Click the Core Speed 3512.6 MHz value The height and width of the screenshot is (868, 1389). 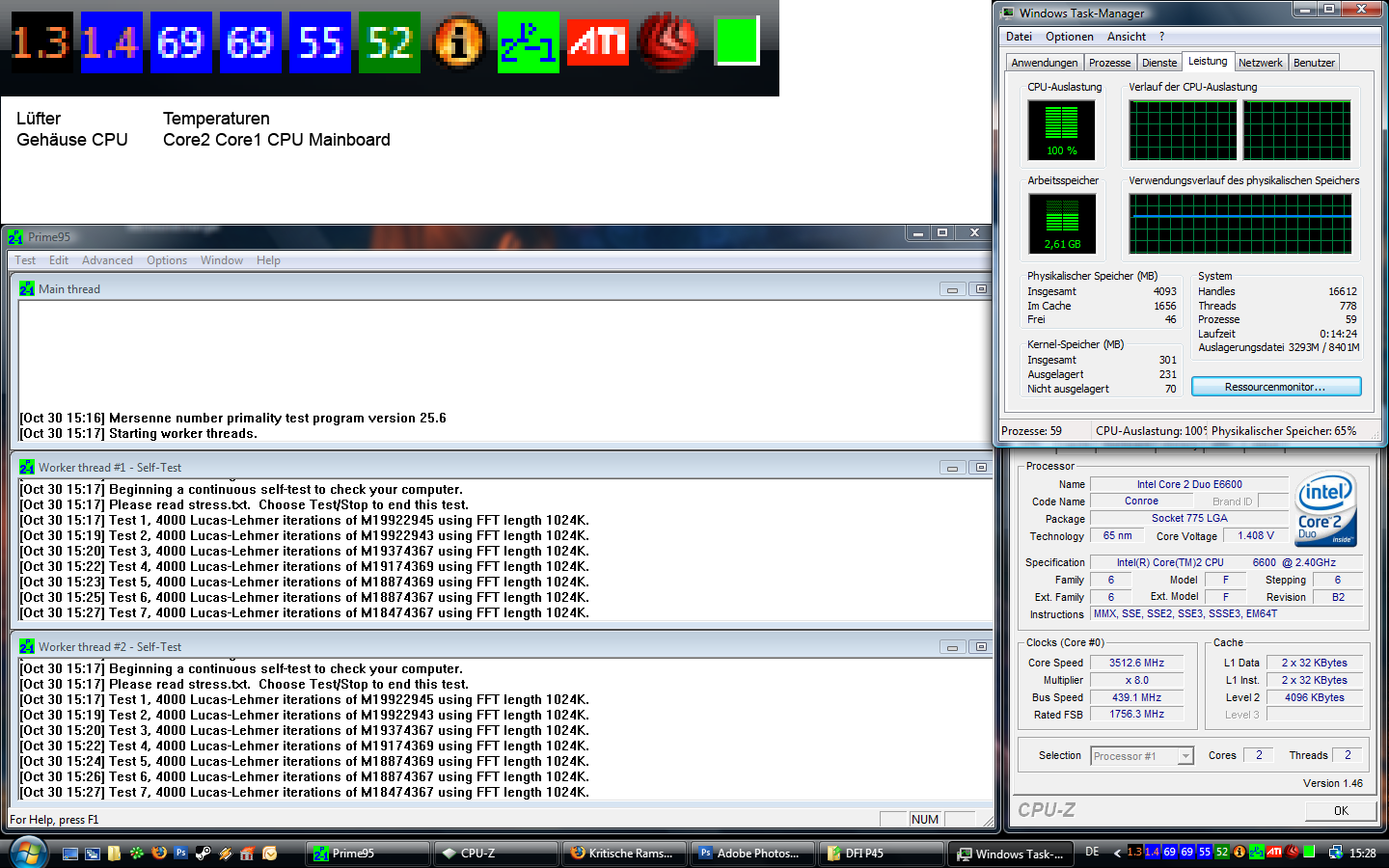(1136, 663)
